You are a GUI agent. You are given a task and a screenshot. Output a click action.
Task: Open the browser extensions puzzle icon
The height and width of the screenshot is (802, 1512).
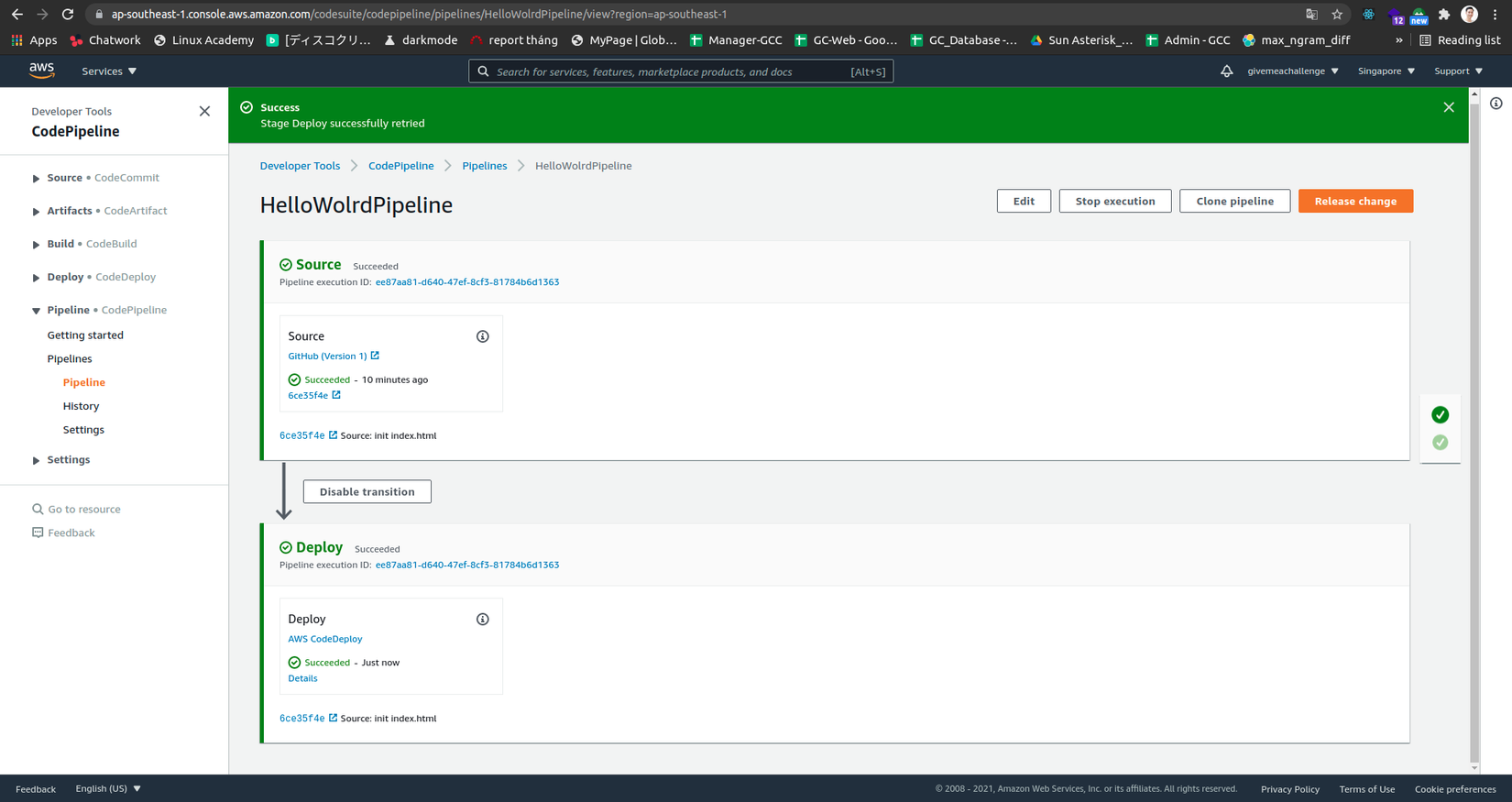tap(1444, 14)
